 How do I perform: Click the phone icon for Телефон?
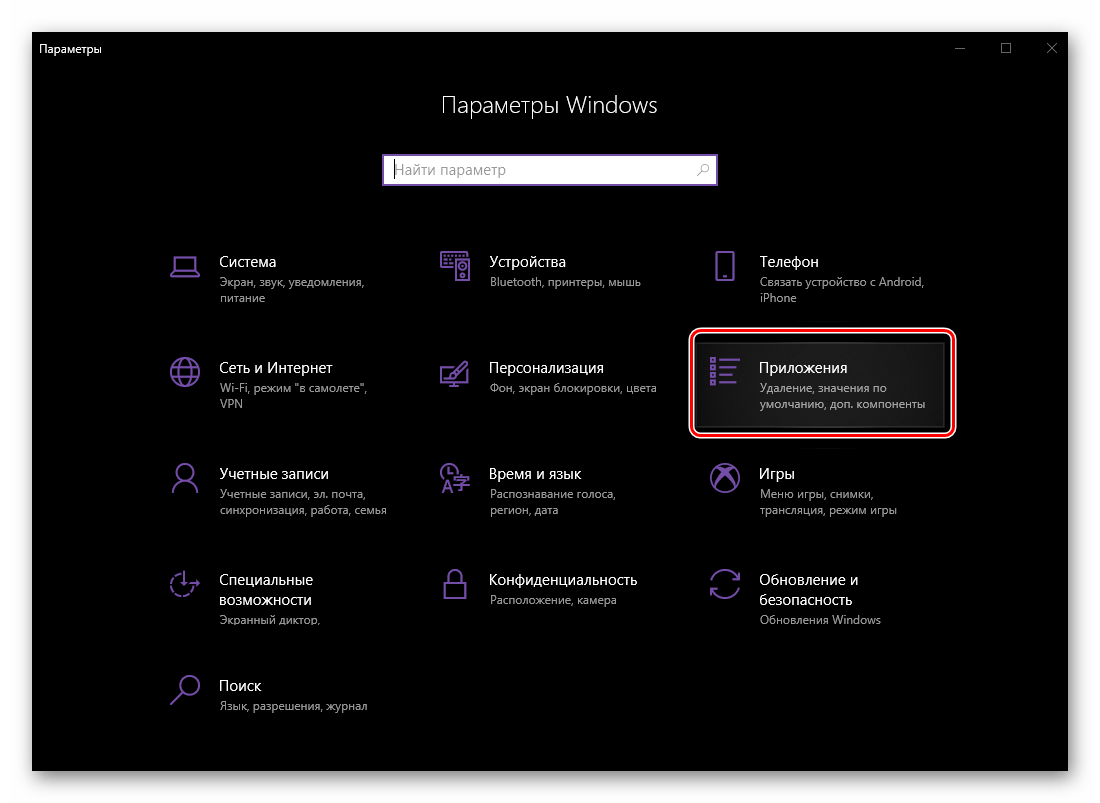tap(725, 266)
